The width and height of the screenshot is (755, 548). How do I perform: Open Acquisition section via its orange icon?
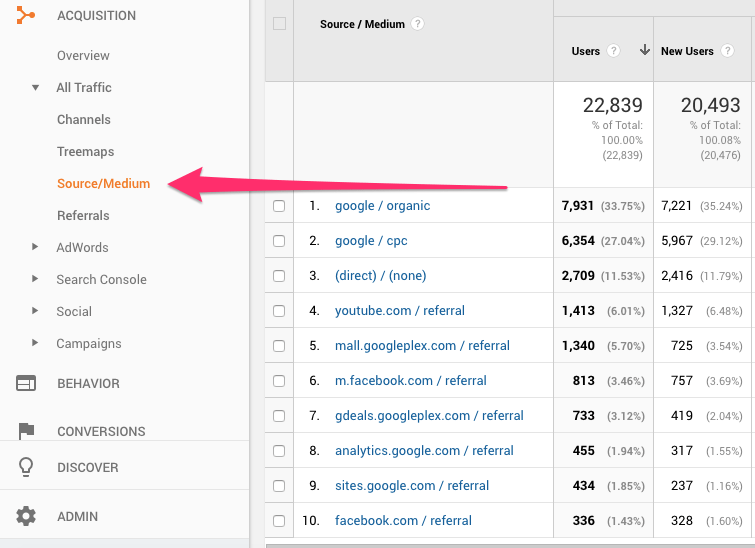[x=26, y=15]
